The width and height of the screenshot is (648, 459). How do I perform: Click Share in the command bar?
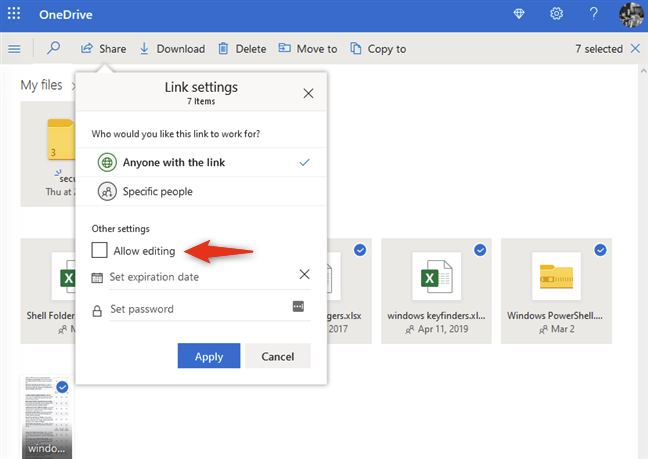[103, 49]
